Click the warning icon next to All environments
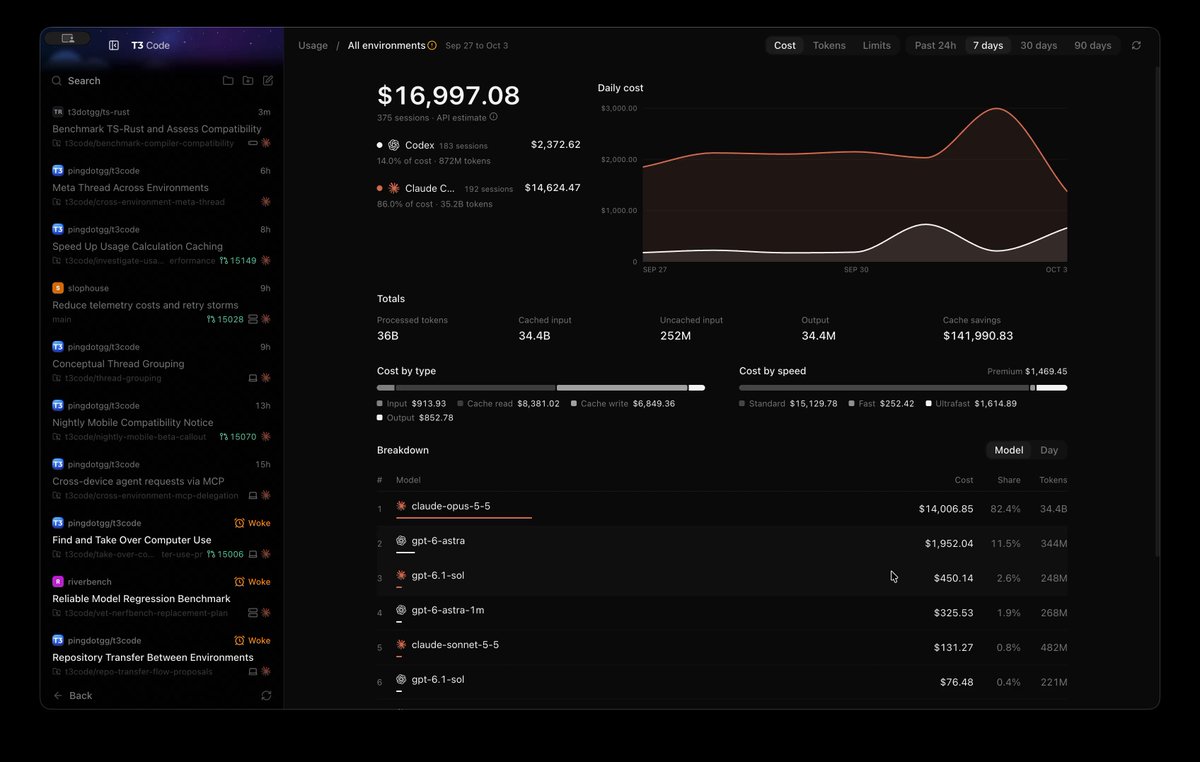The width and height of the screenshot is (1200, 762). click(432, 45)
